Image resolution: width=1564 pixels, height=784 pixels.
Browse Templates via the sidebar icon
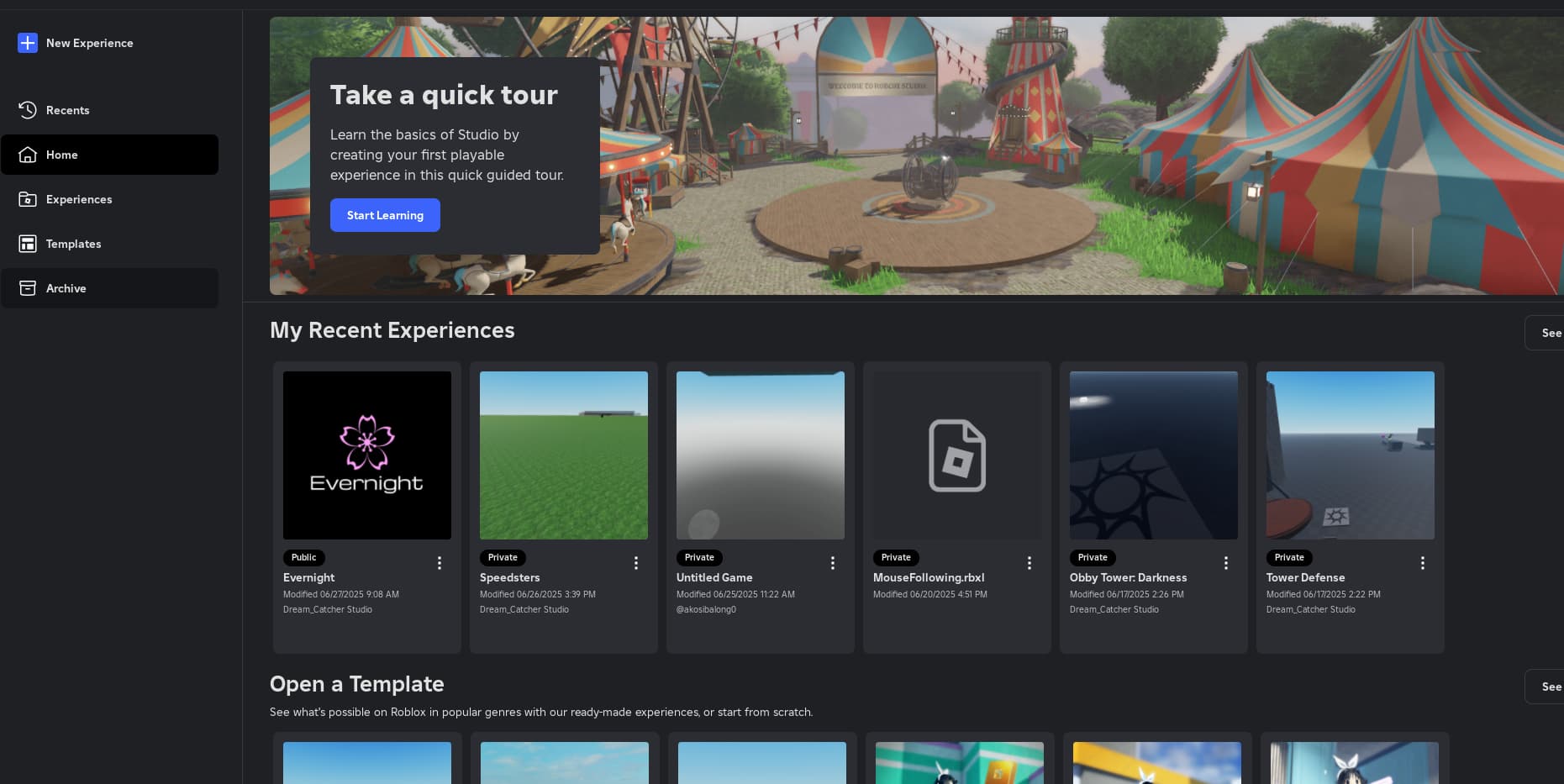(28, 244)
